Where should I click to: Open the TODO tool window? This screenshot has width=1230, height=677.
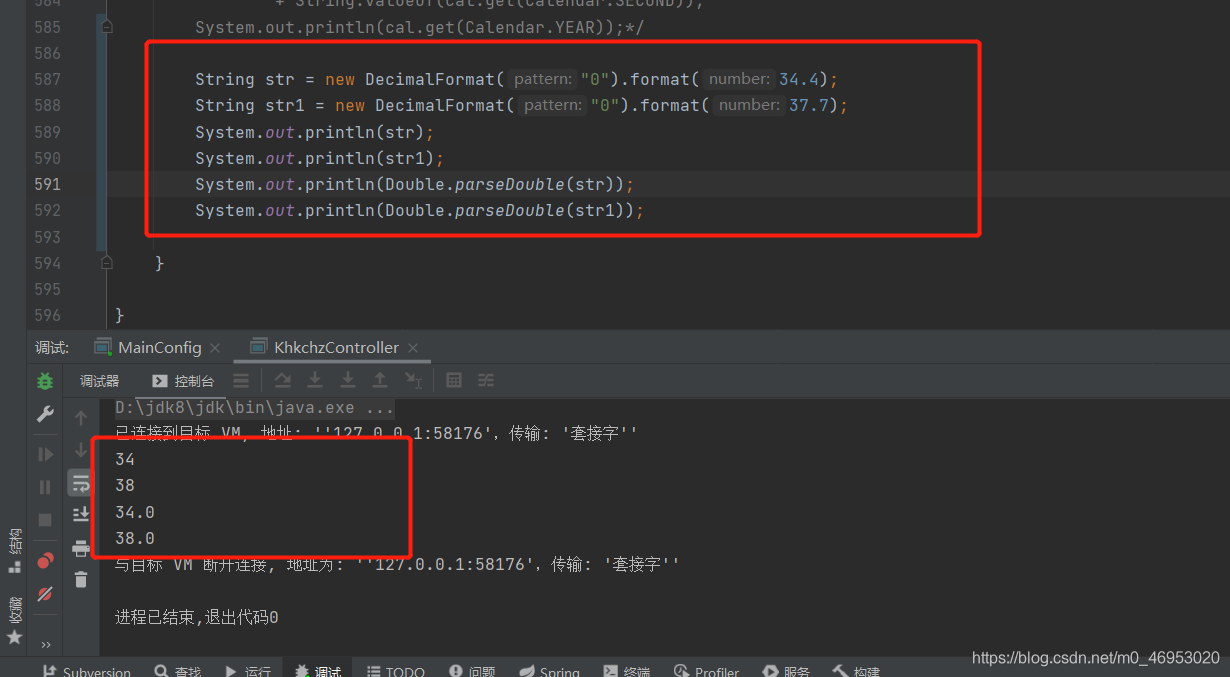pyautogui.click(x=396, y=671)
